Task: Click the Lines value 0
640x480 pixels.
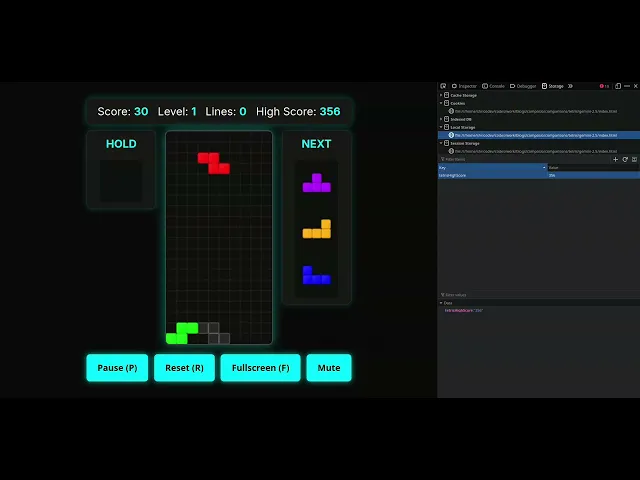Action: (x=243, y=111)
